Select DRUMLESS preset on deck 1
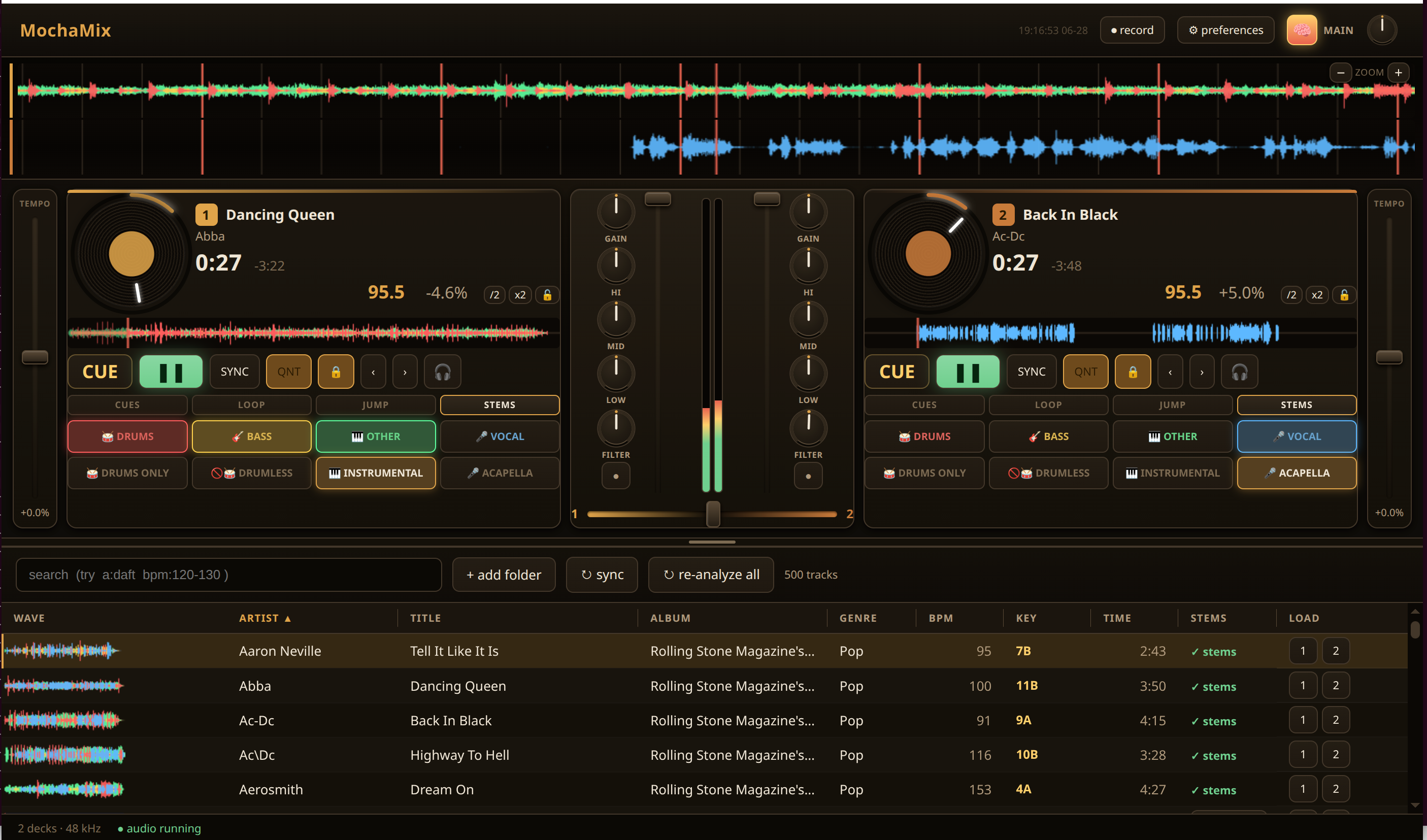The height and width of the screenshot is (840, 1427). [x=251, y=473]
